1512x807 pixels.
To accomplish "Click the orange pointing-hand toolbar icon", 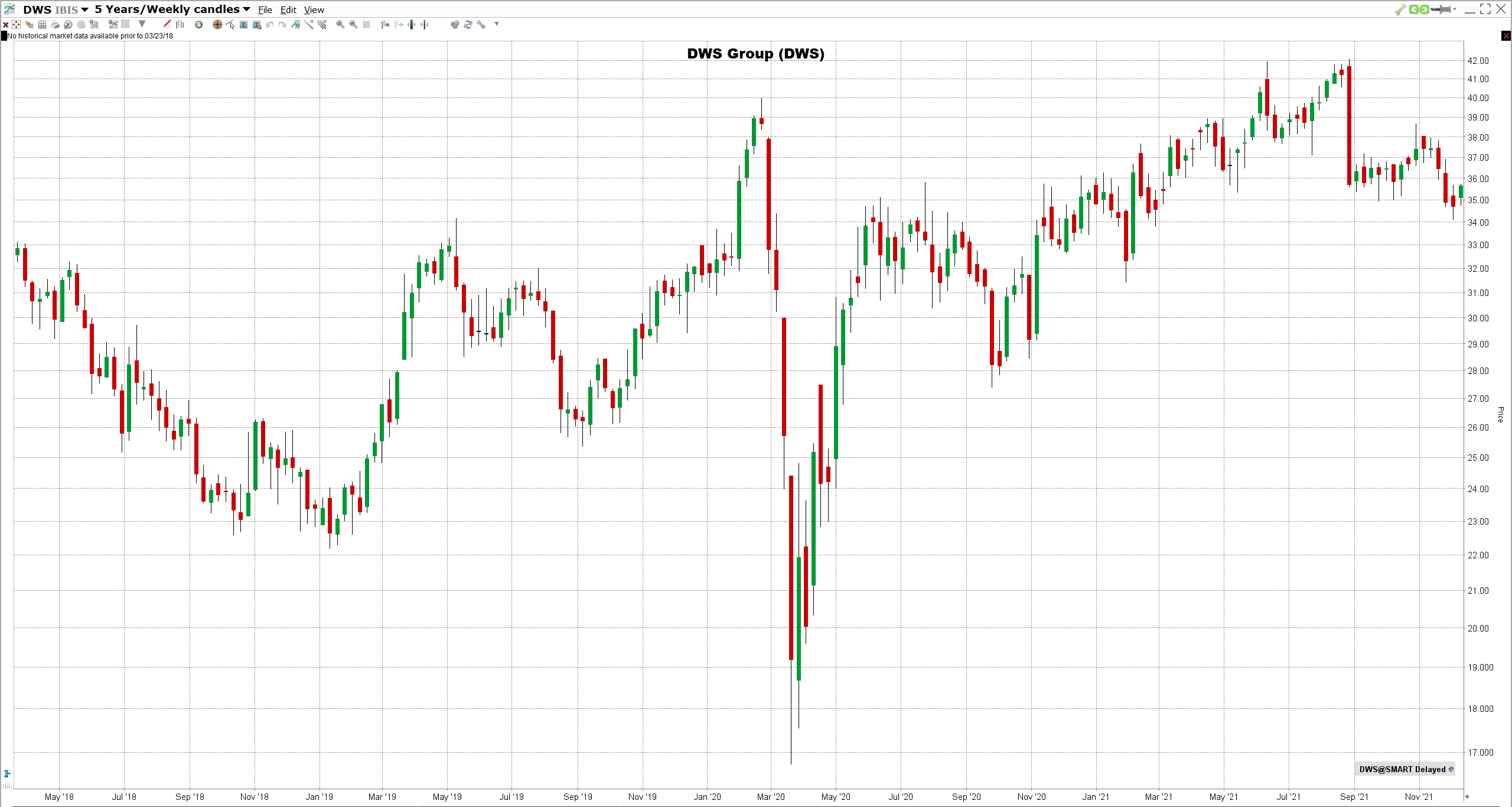I will (29, 24).
